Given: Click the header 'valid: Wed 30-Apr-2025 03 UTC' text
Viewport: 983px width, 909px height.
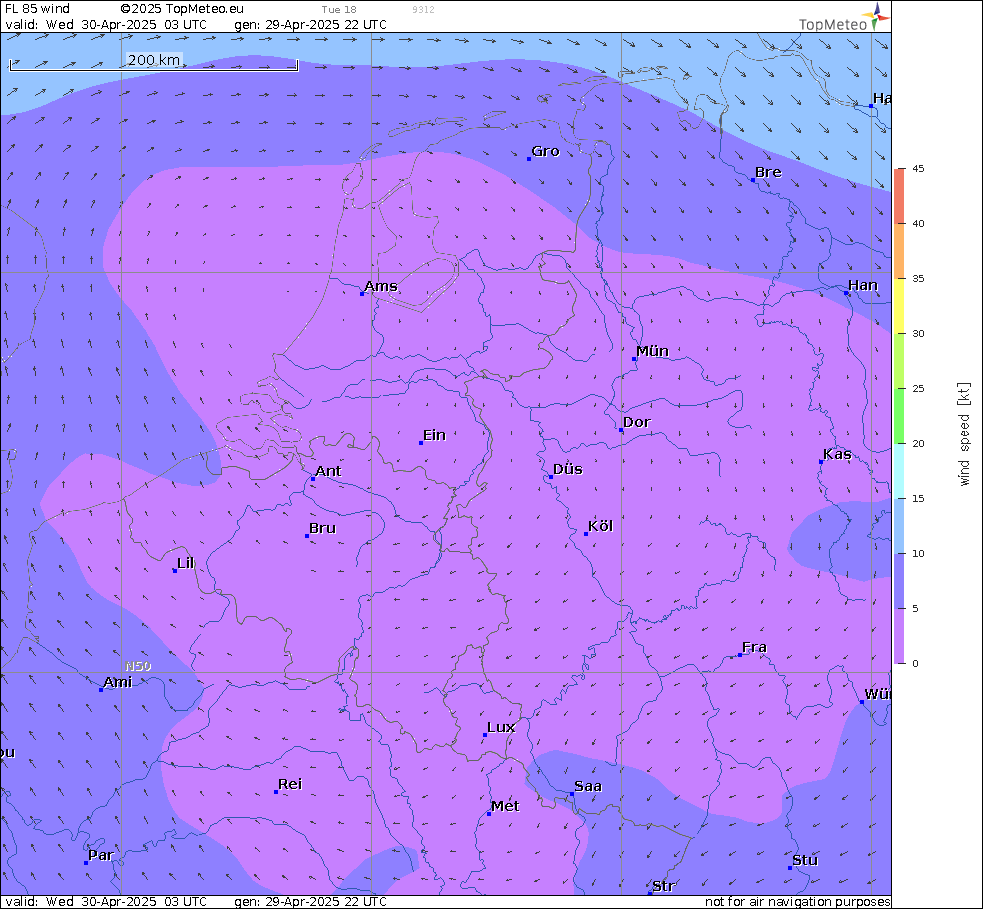Looking at the screenshot, I should coord(106,24).
